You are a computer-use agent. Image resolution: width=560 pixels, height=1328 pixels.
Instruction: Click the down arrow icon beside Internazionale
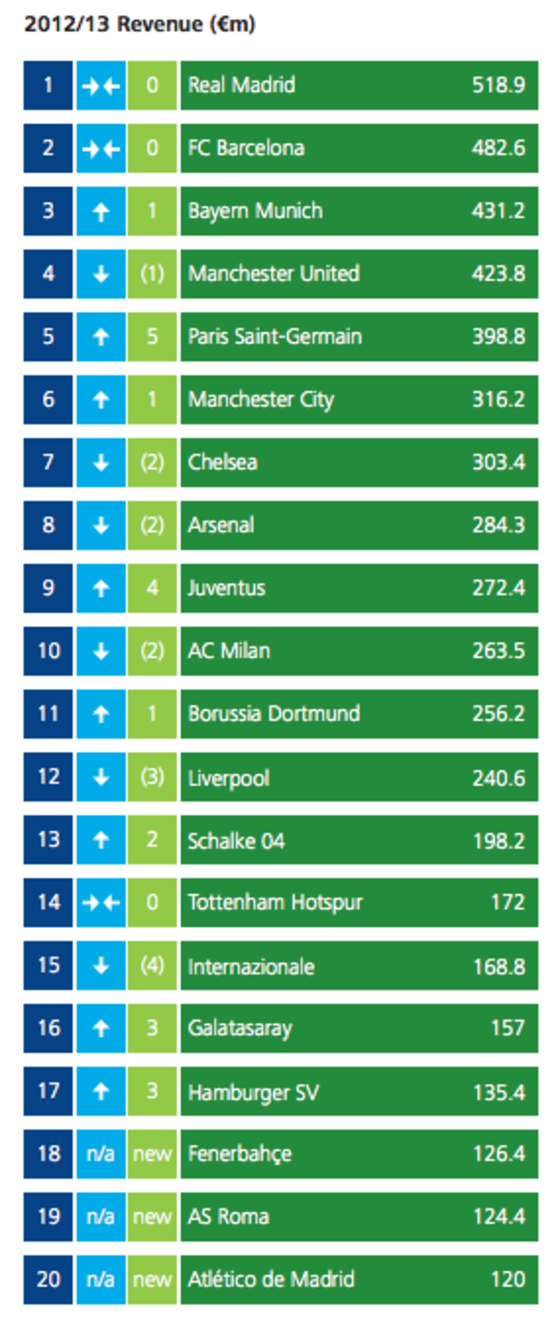[x=100, y=965]
